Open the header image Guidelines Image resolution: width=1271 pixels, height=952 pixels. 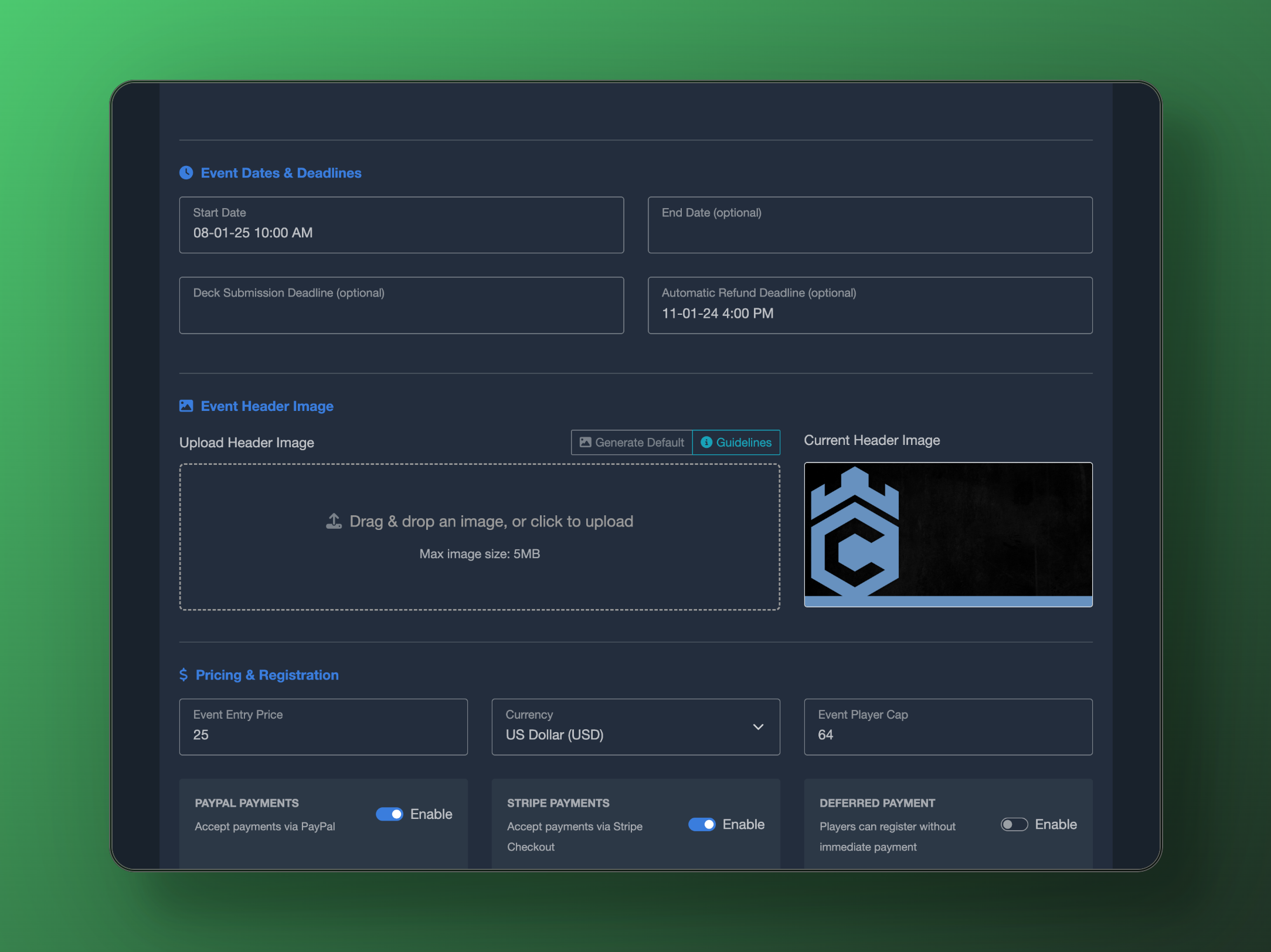pos(737,442)
